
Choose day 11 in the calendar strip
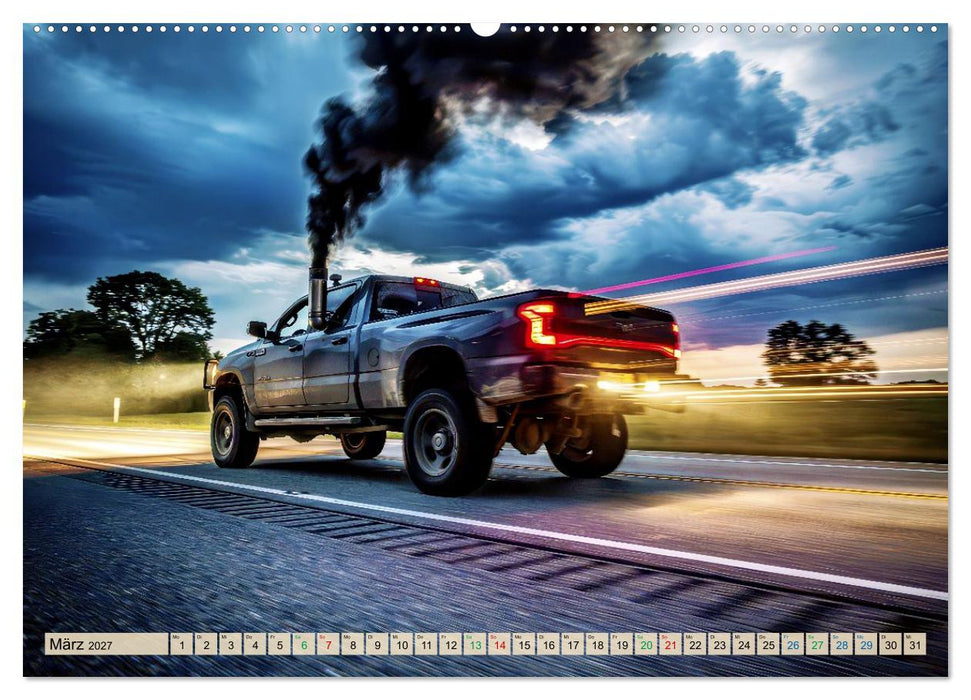[x=426, y=644]
